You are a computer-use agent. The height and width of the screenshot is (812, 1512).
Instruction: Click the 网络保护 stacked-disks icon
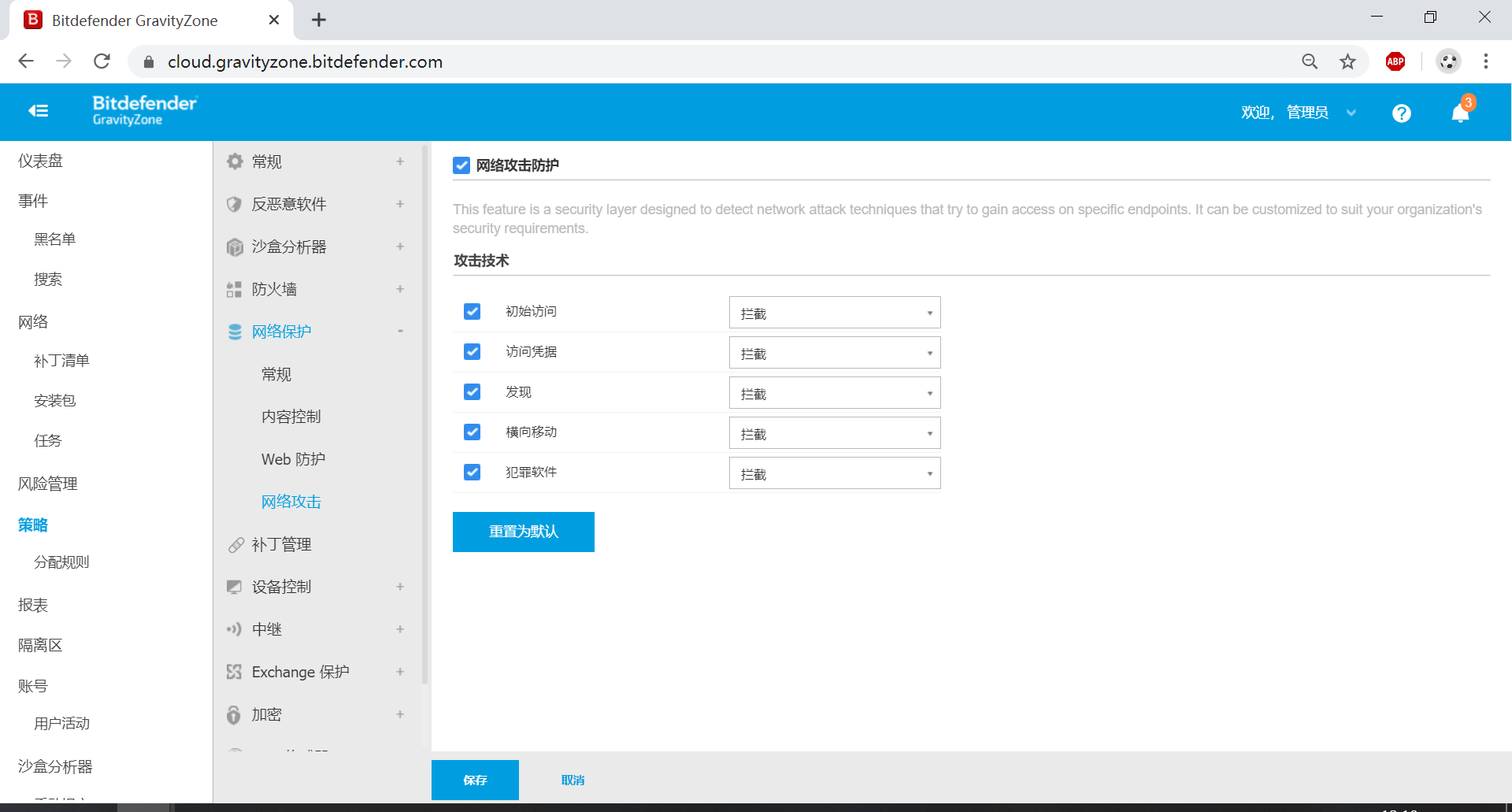click(x=235, y=332)
